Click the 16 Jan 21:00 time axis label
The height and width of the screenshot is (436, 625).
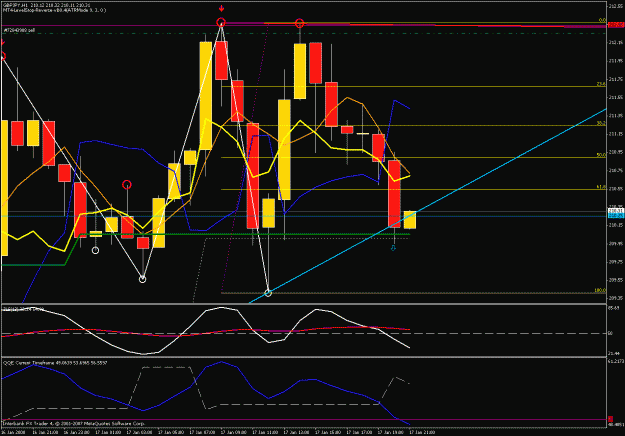tap(45, 432)
